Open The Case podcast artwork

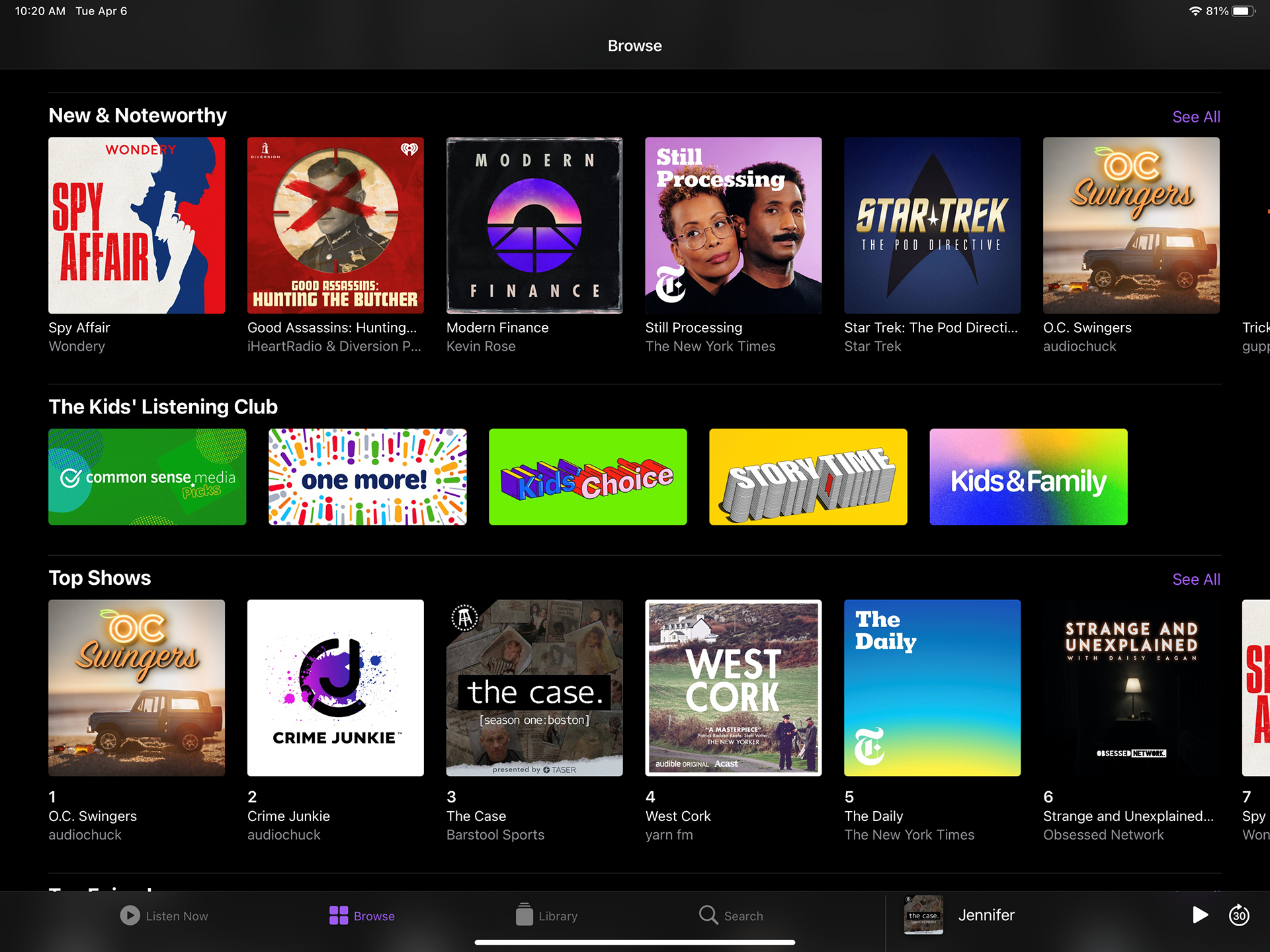point(534,687)
